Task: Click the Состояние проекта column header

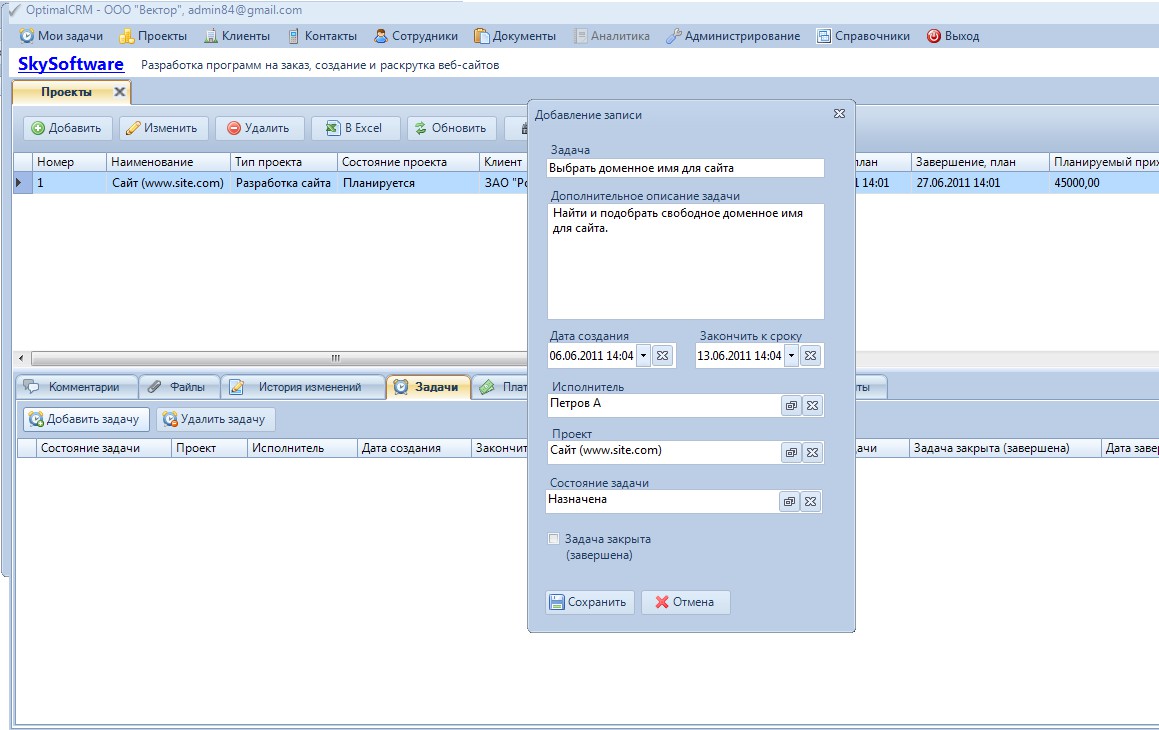Action: [x=408, y=162]
